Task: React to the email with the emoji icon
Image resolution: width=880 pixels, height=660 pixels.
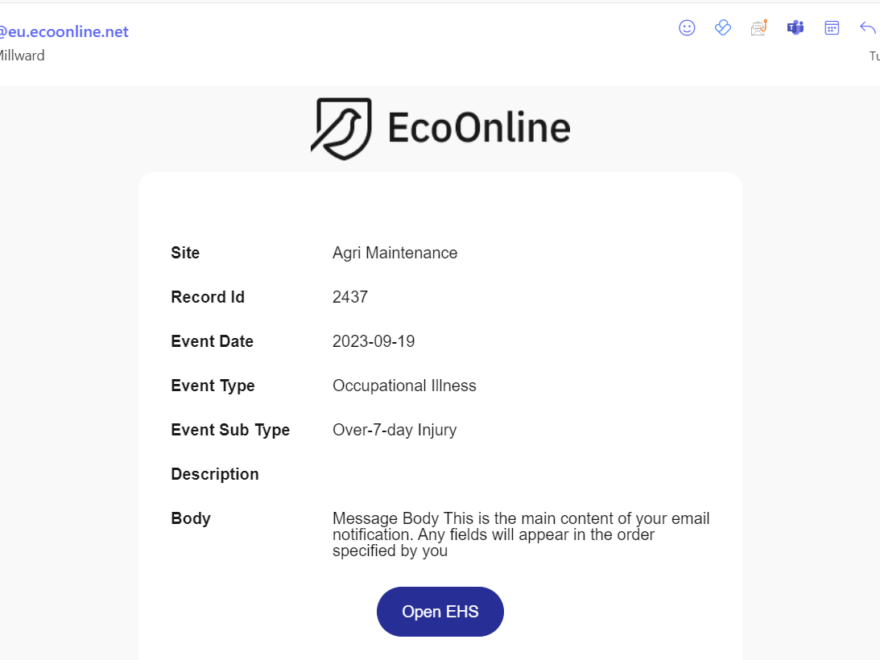Action: [x=687, y=28]
